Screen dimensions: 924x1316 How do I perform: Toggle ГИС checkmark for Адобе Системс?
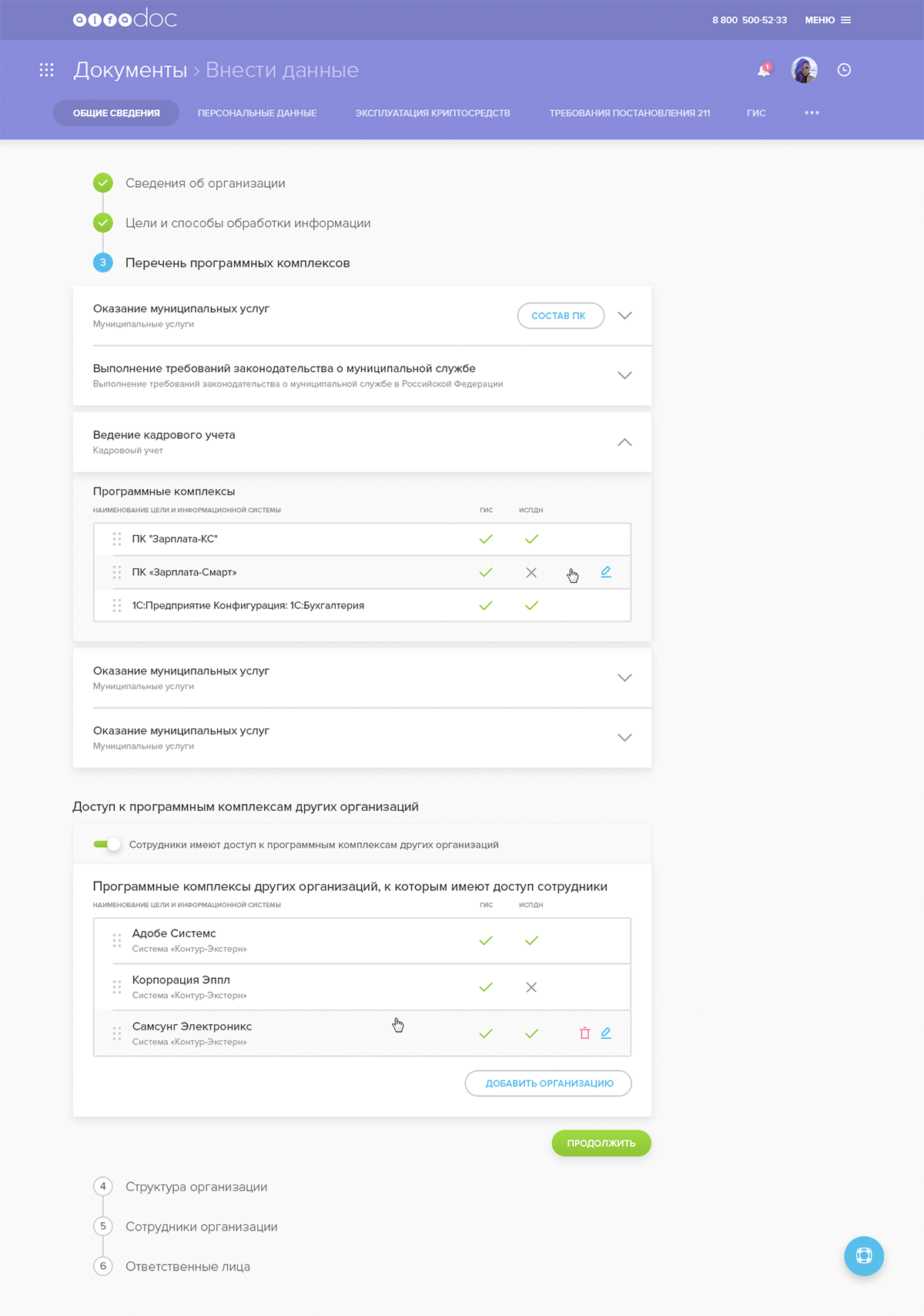pos(486,941)
